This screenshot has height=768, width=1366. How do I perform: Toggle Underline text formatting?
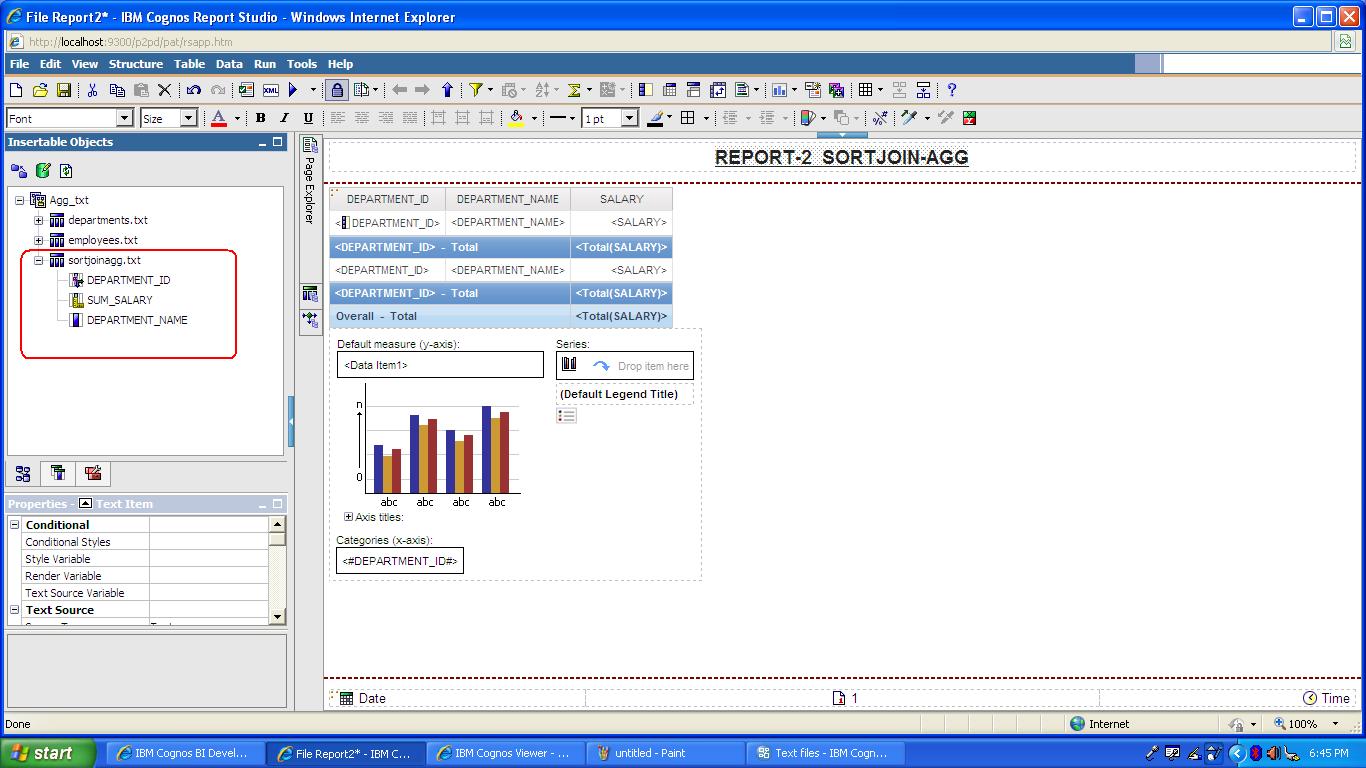pyautogui.click(x=308, y=118)
